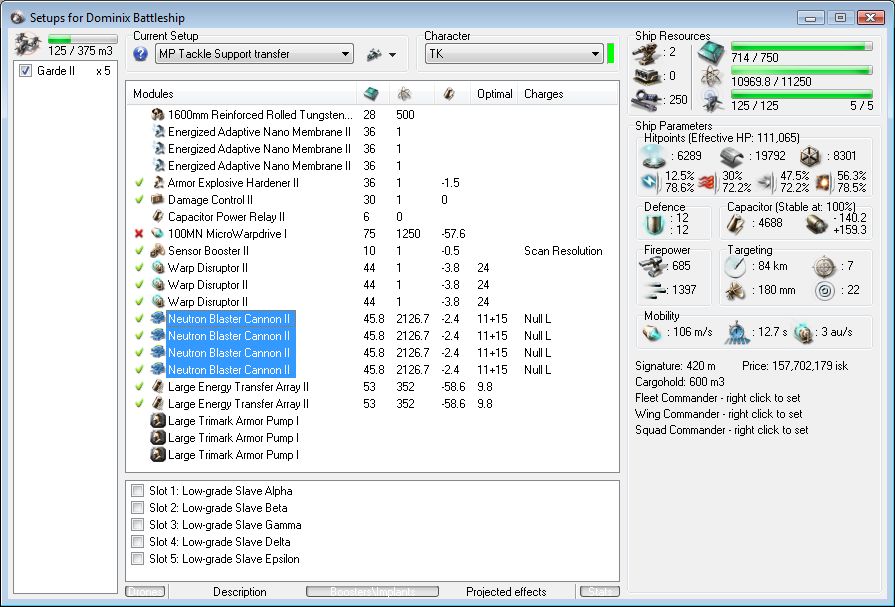Click the turret hardpoints icon
The width and height of the screenshot is (895, 607).
(x=646, y=53)
